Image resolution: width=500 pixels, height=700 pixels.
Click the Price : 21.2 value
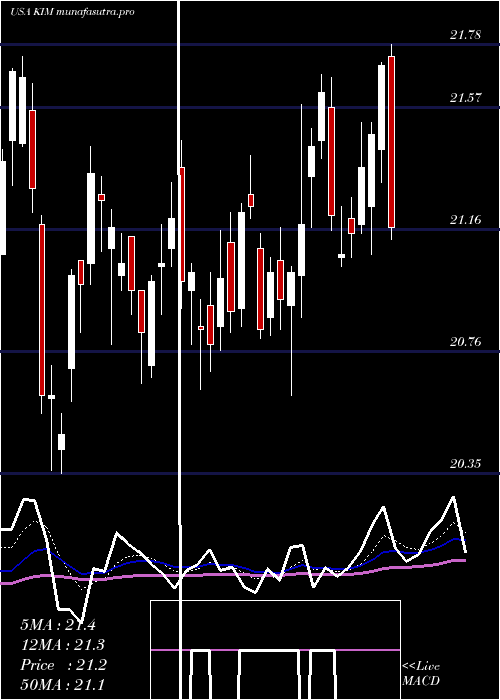63,665
